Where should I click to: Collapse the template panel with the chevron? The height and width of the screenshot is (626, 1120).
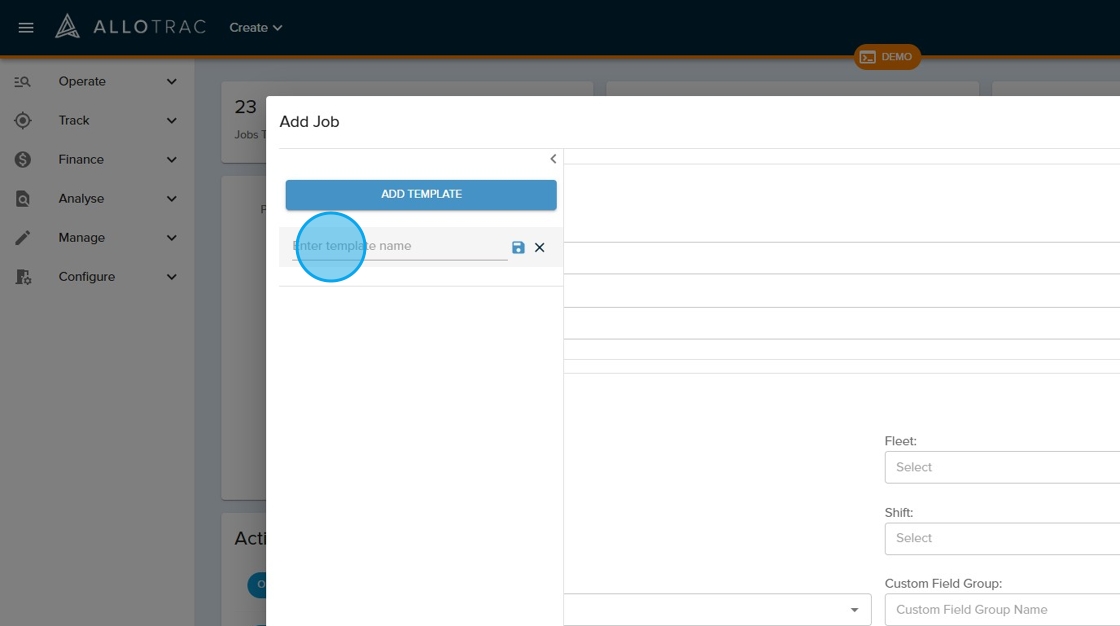point(553,159)
